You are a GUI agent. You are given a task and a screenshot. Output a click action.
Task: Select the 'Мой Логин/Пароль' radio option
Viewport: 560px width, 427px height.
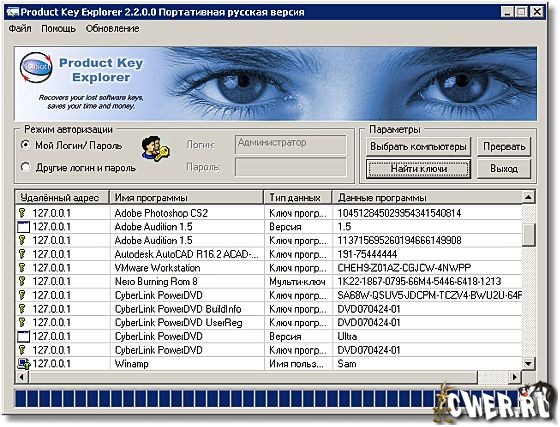pyautogui.click(x=25, y=145)
